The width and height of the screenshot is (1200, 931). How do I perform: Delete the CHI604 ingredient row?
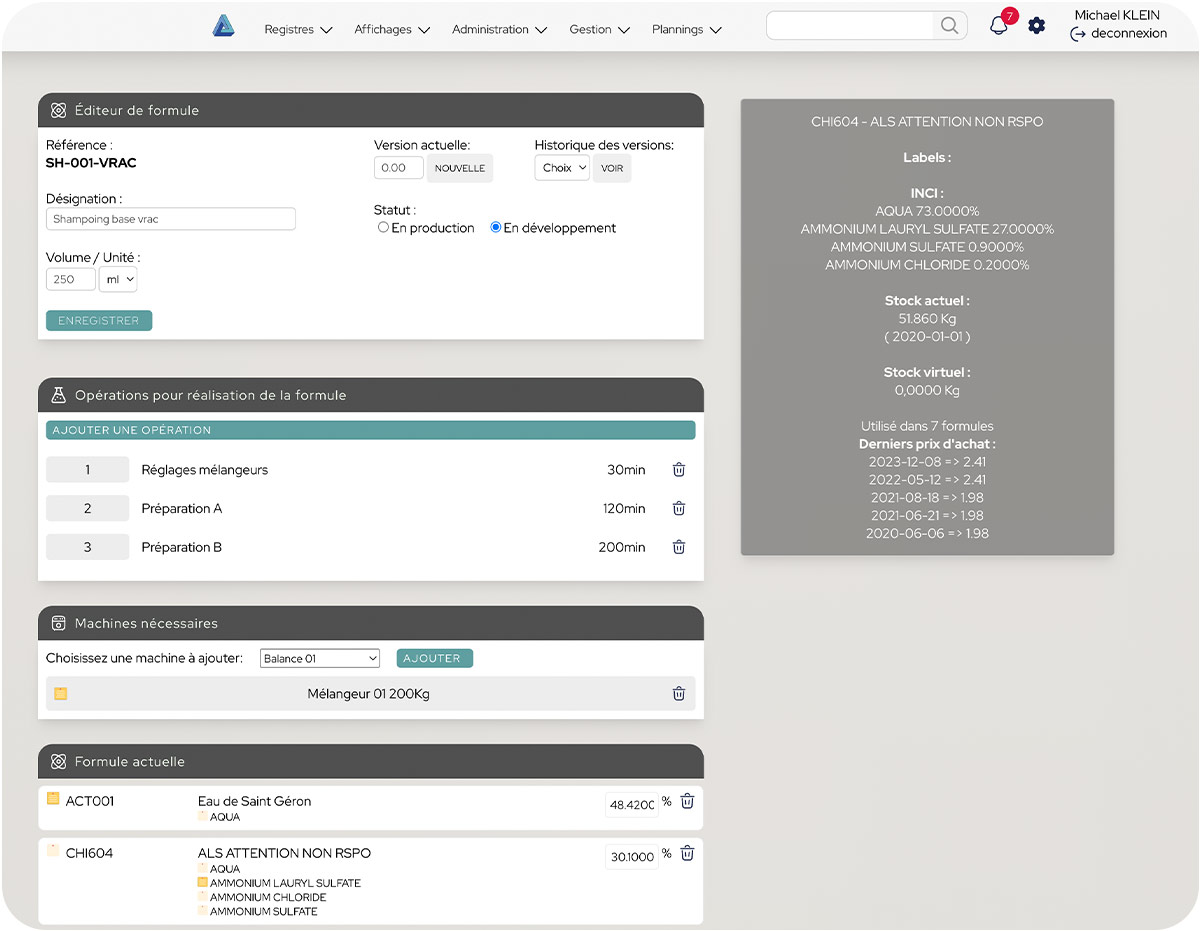pos(687,854)
